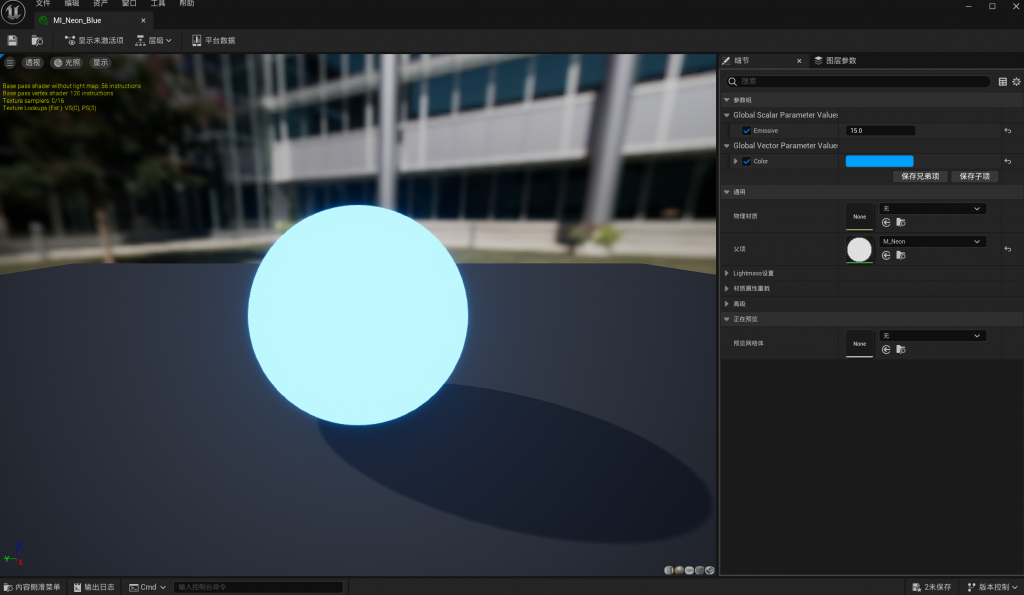The height and width of the screenshot is (595, 1024).
Task: Click the 保存子项 save child button
Action: pos(974,176)
